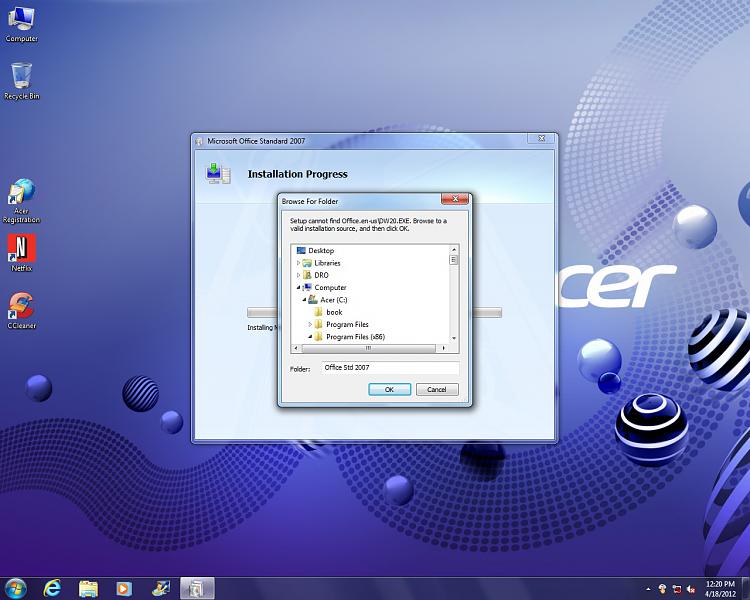Click the horizontal scroll-left arrow
750x600 pixels.
click(x=296, y=348)
